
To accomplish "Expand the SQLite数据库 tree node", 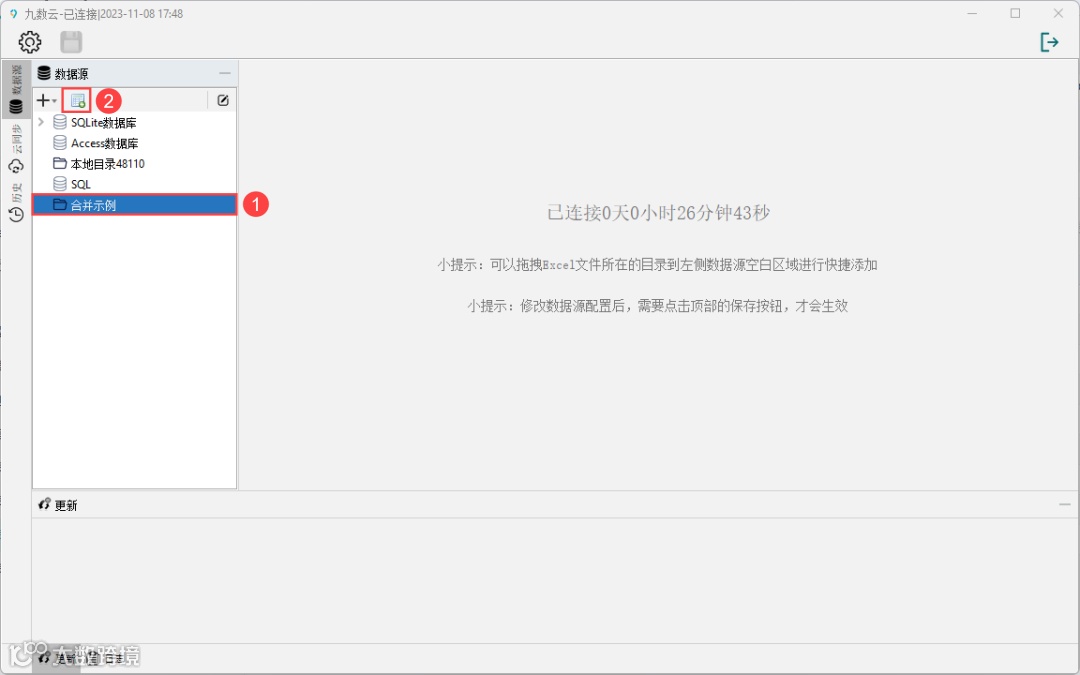I will pos(40,121).
